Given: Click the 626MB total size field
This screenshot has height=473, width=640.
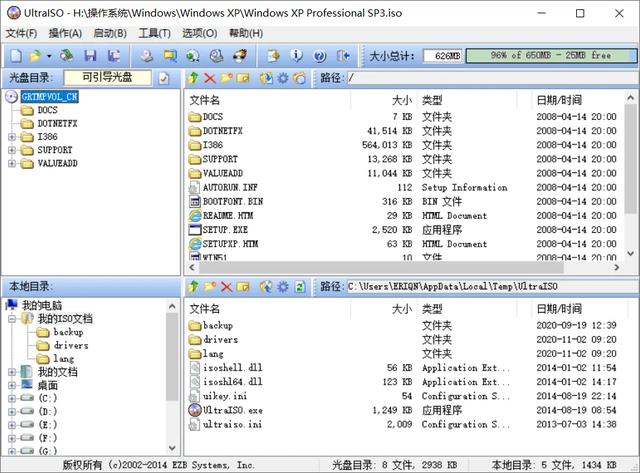Looking at the screenshot, I should (443, 56).
